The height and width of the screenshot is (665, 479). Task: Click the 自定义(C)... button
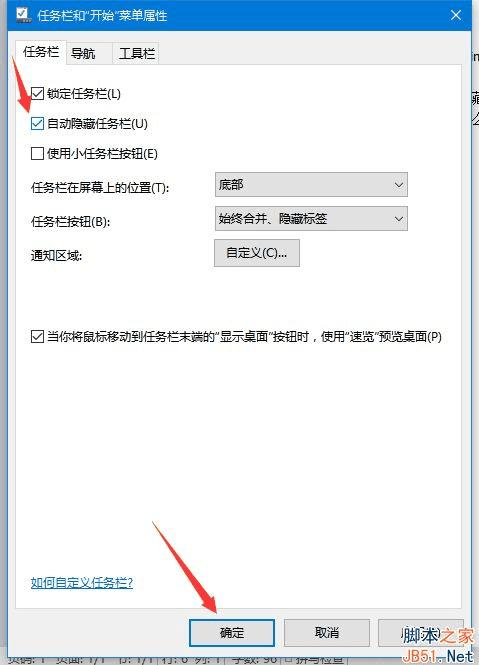pos(257,253)
